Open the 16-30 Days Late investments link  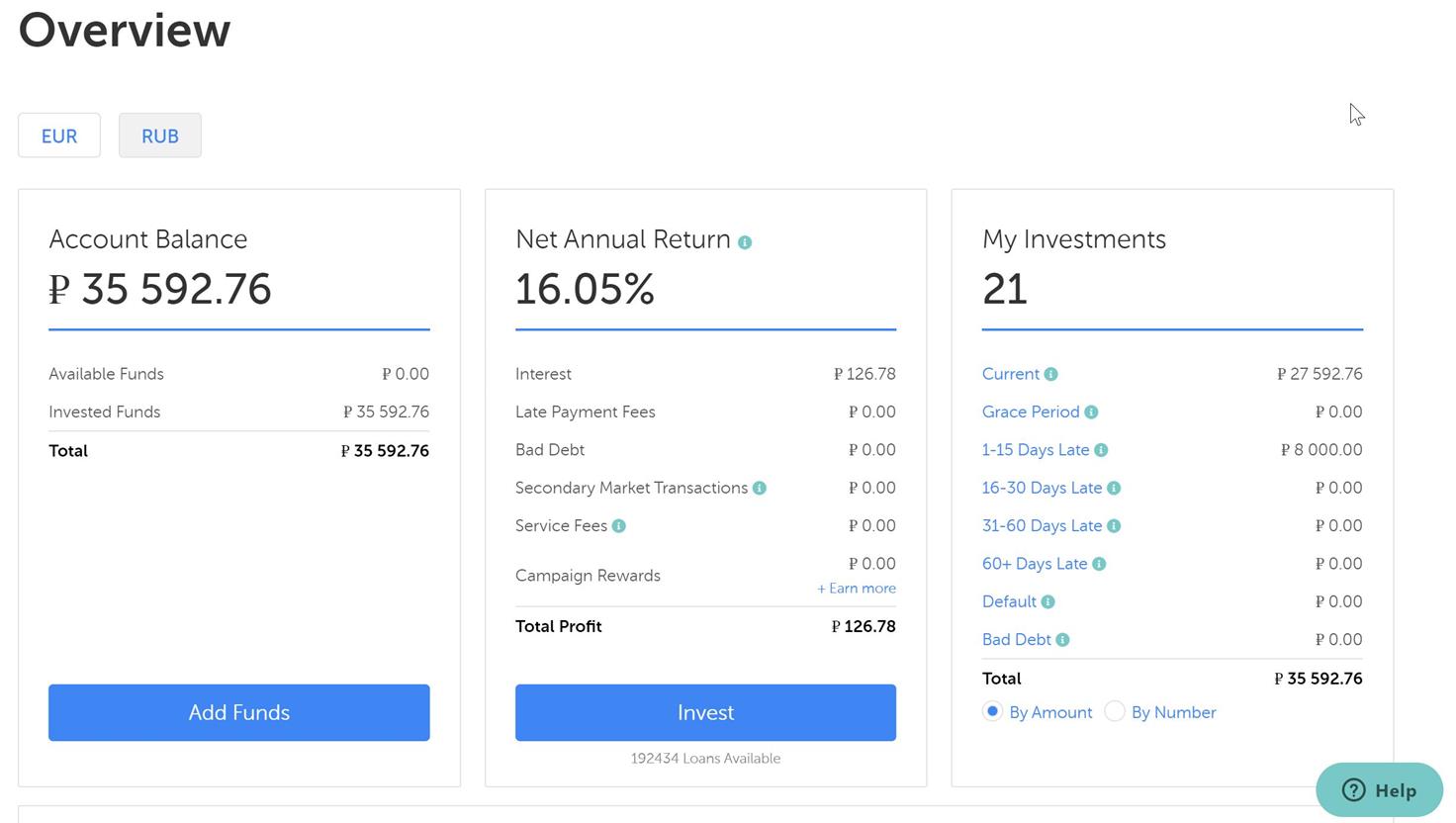[1042, 488]
